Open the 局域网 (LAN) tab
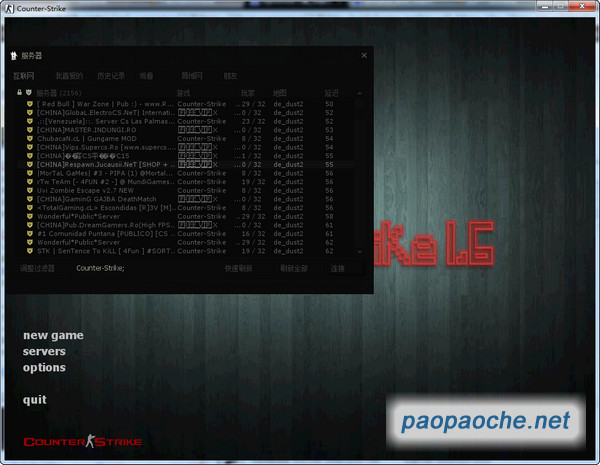600x465 pixels. 192,76
